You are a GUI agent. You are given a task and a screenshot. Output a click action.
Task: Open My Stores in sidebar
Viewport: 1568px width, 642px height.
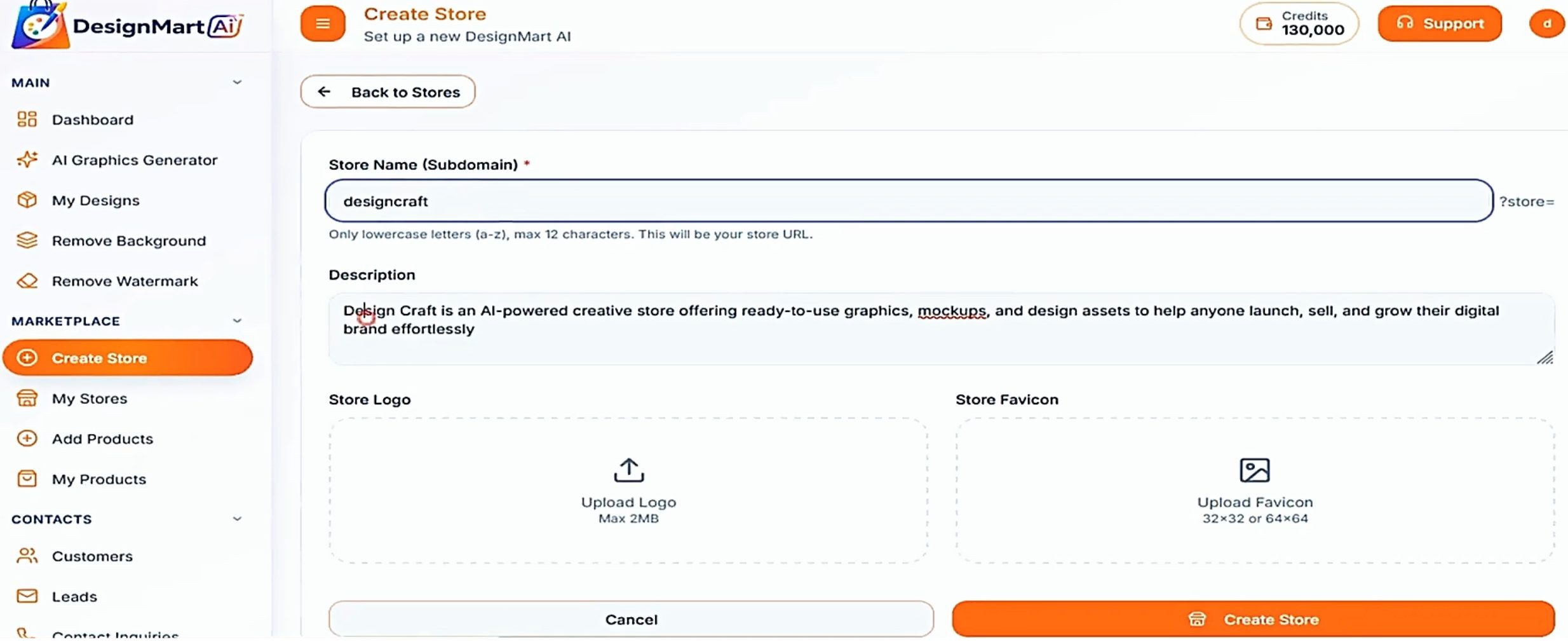[x=89, y=399]
